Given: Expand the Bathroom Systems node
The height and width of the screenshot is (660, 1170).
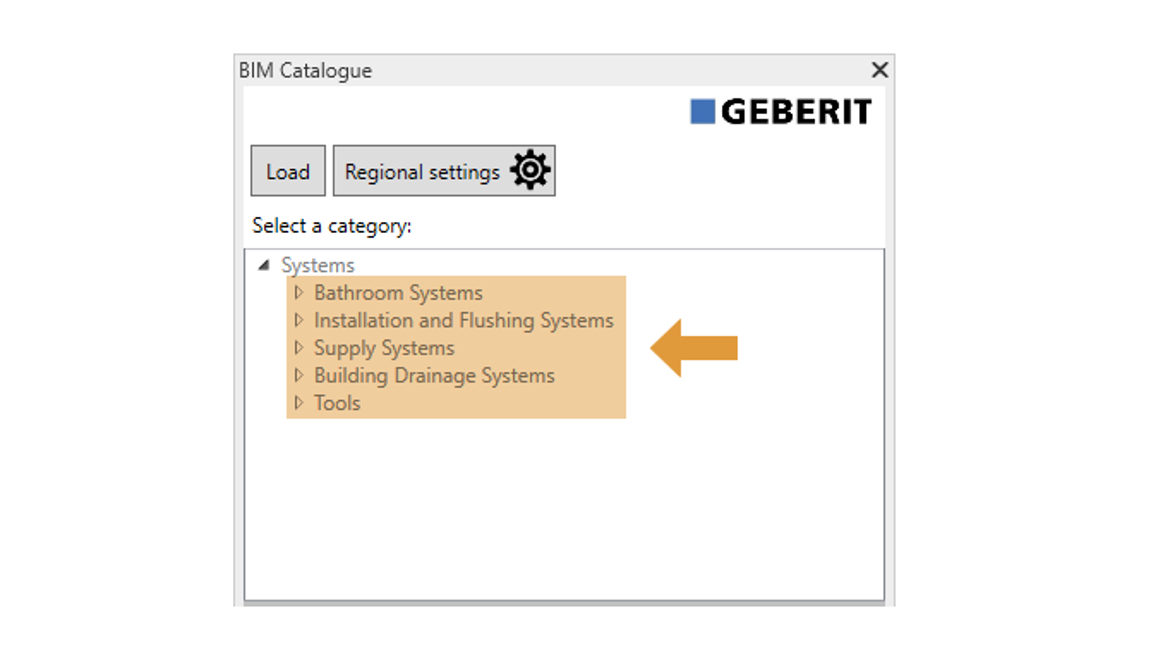Looking at the screenshot, I should (x=299, y=292).
